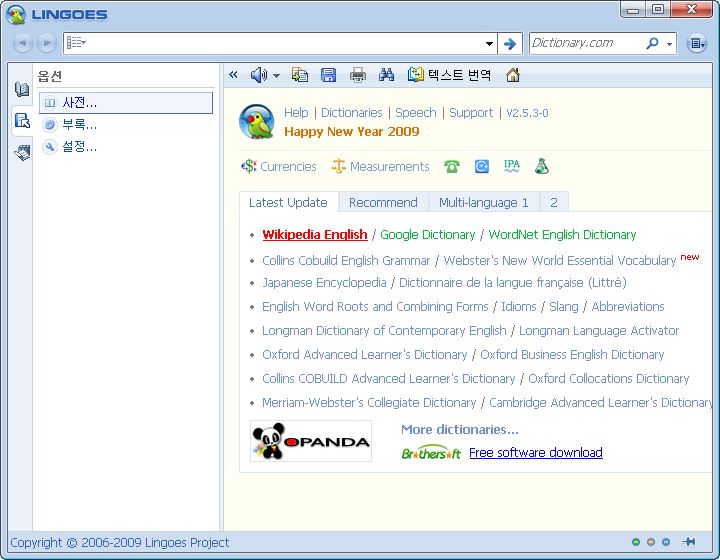Open the Speech link
Image resolution: width=720 pixels, height=560 pixels.
click(416, 112)
